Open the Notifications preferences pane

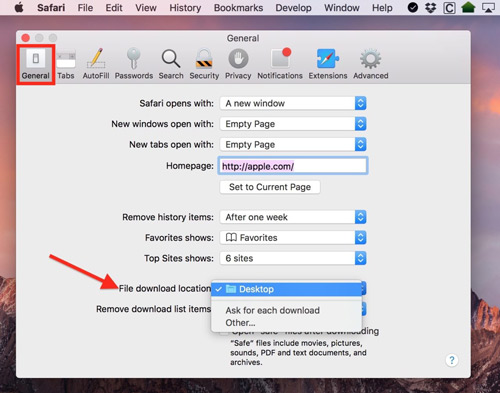click(x=280, y=64)
